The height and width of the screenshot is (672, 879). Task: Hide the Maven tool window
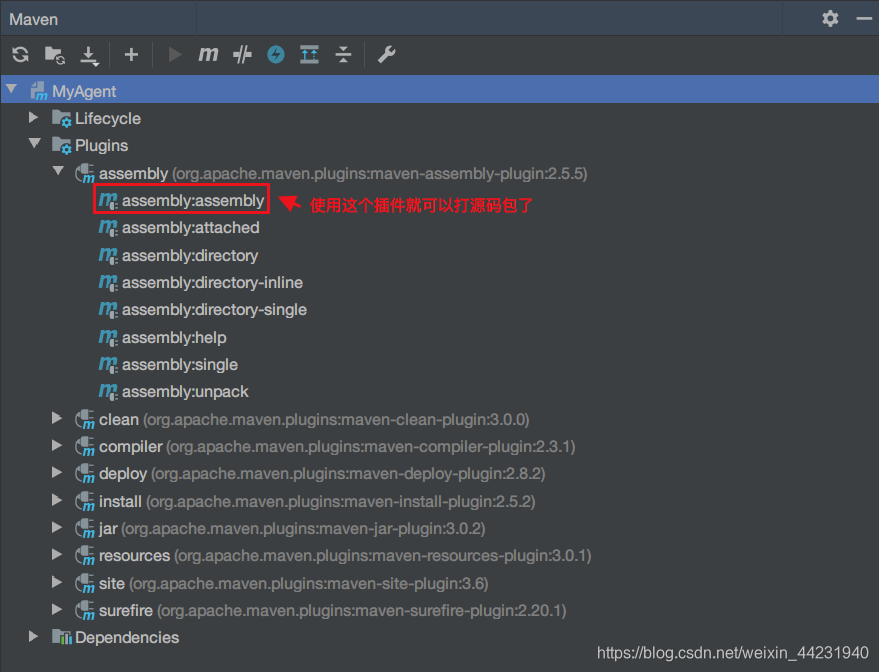click(x=864, y=19)
